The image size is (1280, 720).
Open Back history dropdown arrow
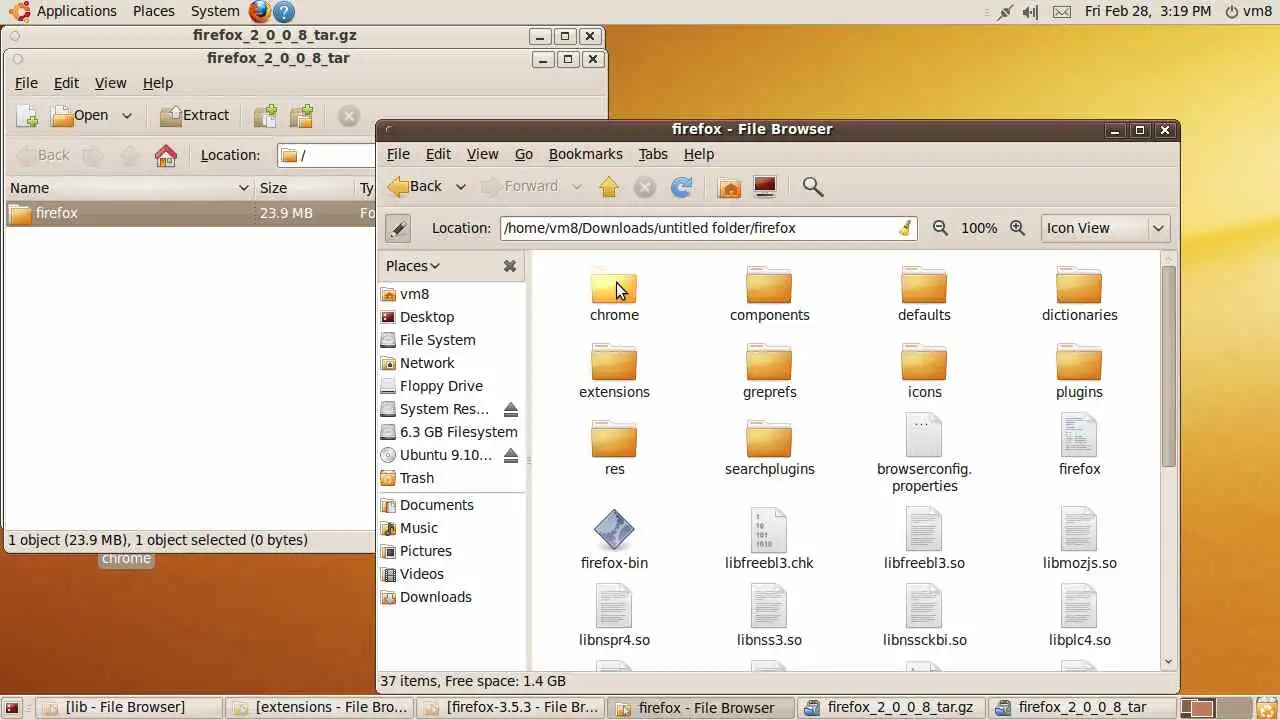tap(460, 187)
